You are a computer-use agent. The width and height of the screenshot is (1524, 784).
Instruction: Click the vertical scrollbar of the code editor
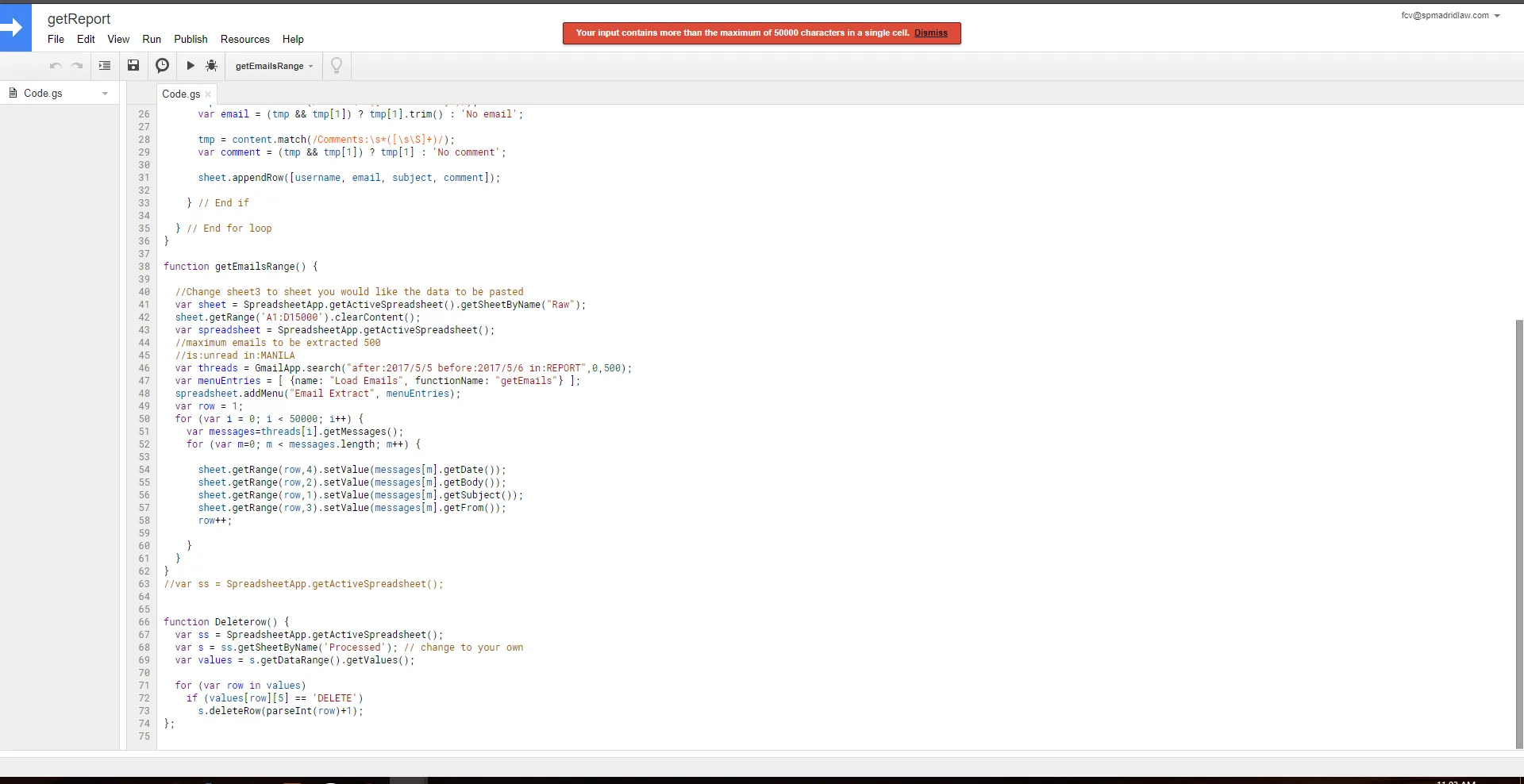[1519, 533]
